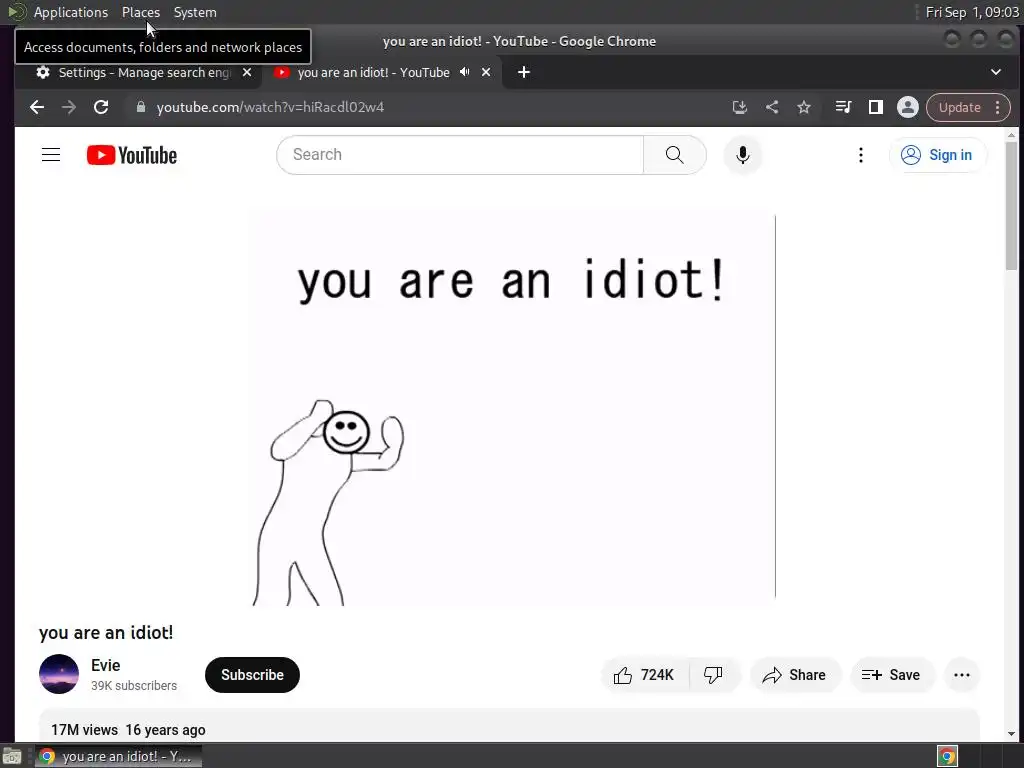1024x768 pixels.
Task: Open YouTube settings three-dot menu
Action: (x=861, y=155)
